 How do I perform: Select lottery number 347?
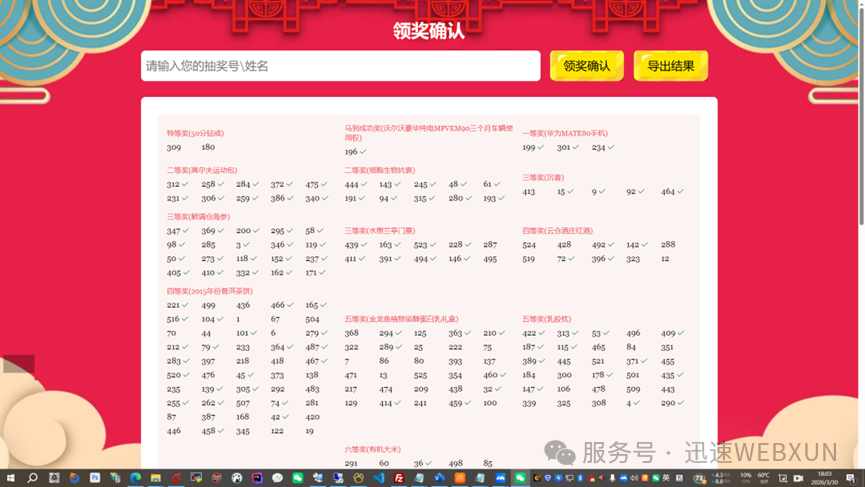click(174, 231)
